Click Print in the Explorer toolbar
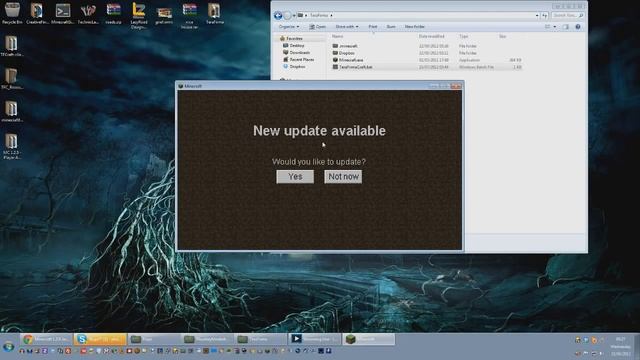This screenshot has height=360, width=640. pyautogui.click(x=373, y=27)
